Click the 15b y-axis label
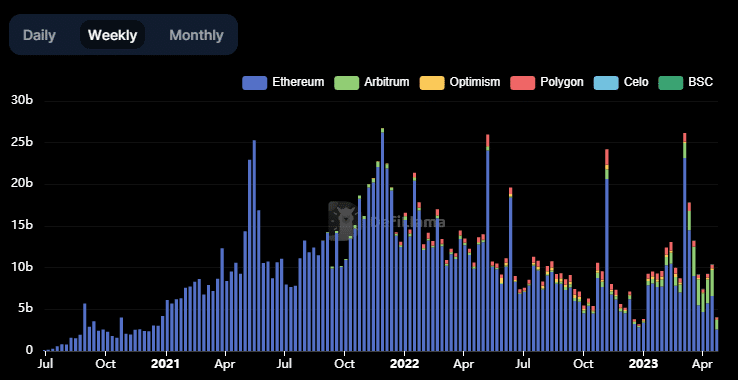Image resolution: width=738 pixels, height=380 pixels. tap(21, 226)
